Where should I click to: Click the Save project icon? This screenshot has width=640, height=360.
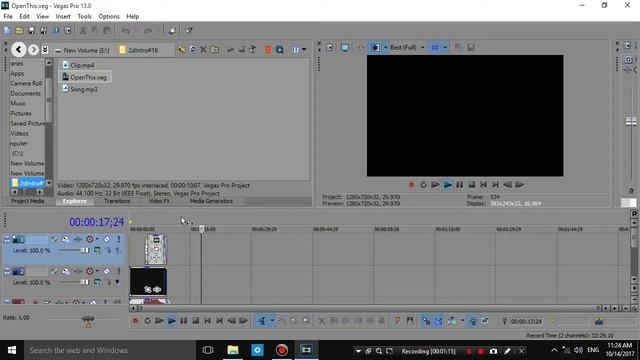pyautogui.click(x=31, y=31)
